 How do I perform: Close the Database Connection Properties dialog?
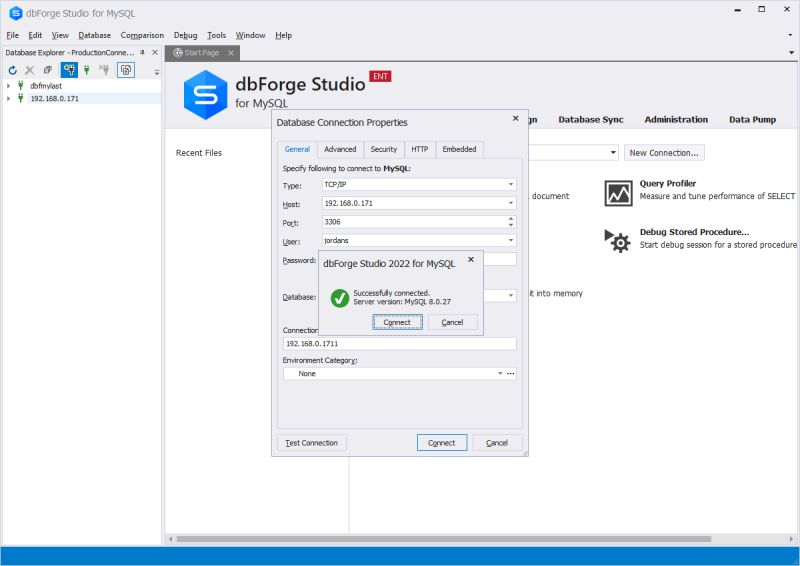[515, 118]
